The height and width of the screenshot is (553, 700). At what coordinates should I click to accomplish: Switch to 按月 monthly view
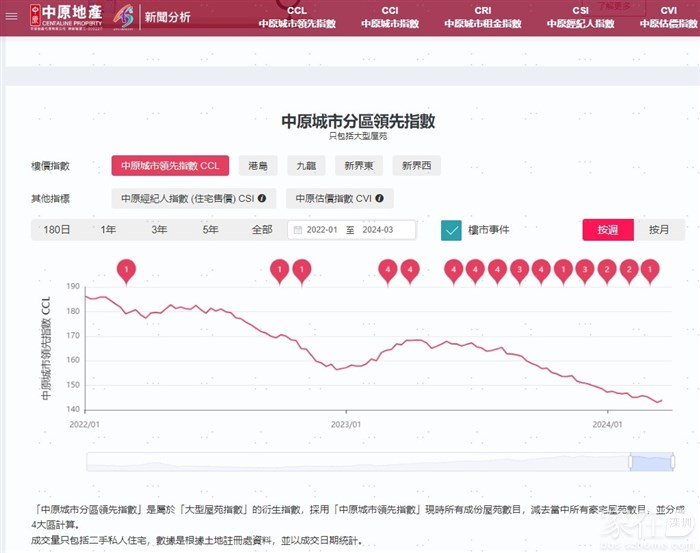tap(659, 230)
